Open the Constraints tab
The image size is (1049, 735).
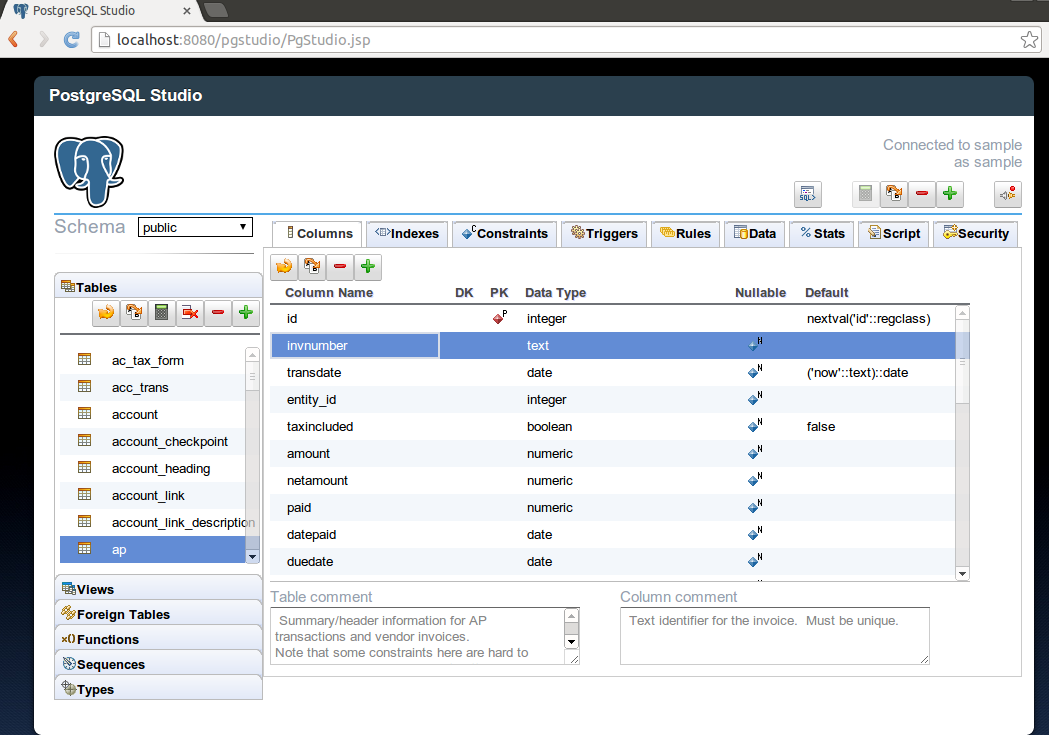click(x=505, y=234)
